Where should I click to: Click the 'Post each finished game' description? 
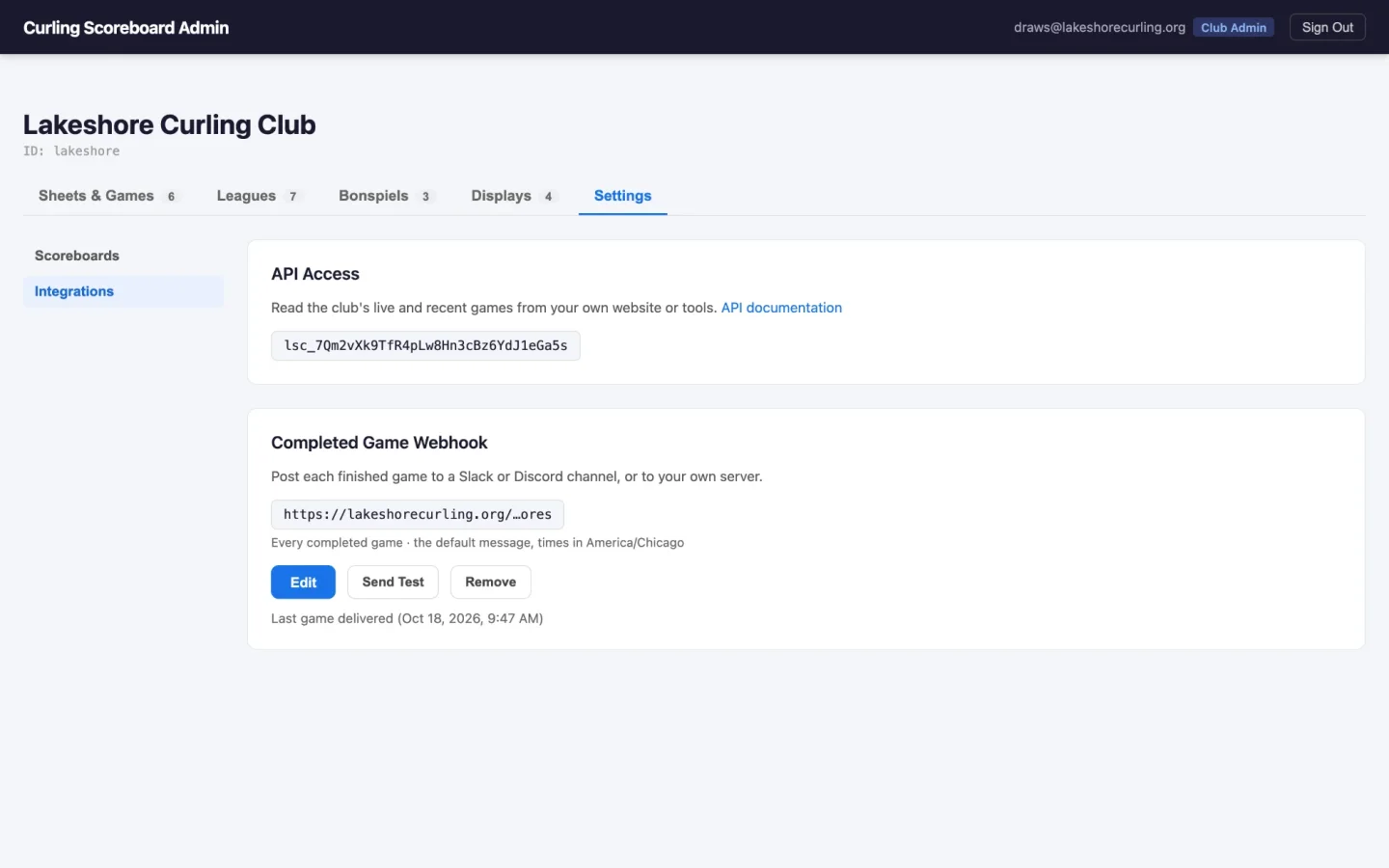tap(517, 476)
